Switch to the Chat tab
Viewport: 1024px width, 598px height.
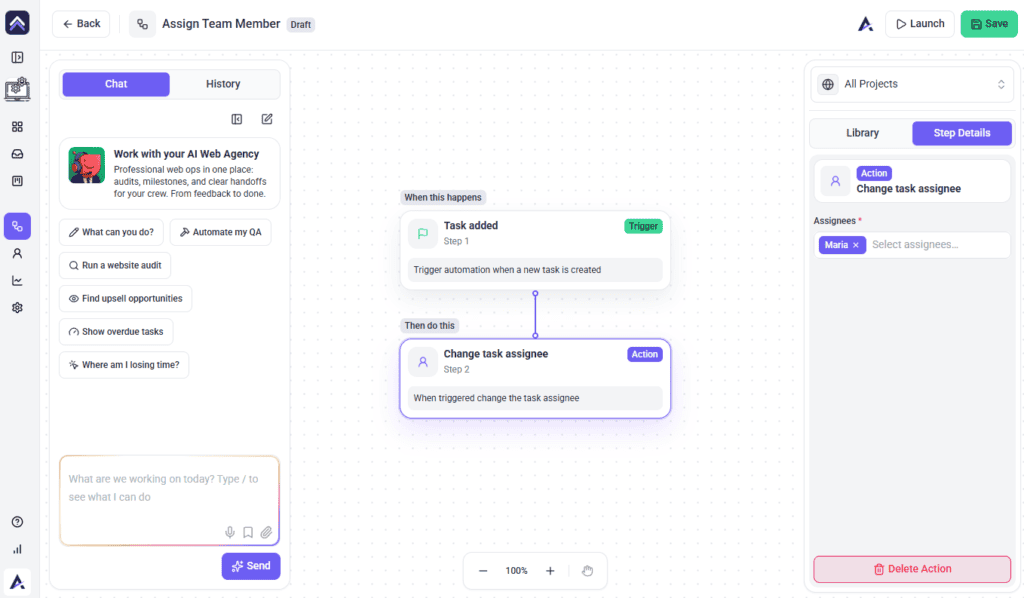pos(116,84)
